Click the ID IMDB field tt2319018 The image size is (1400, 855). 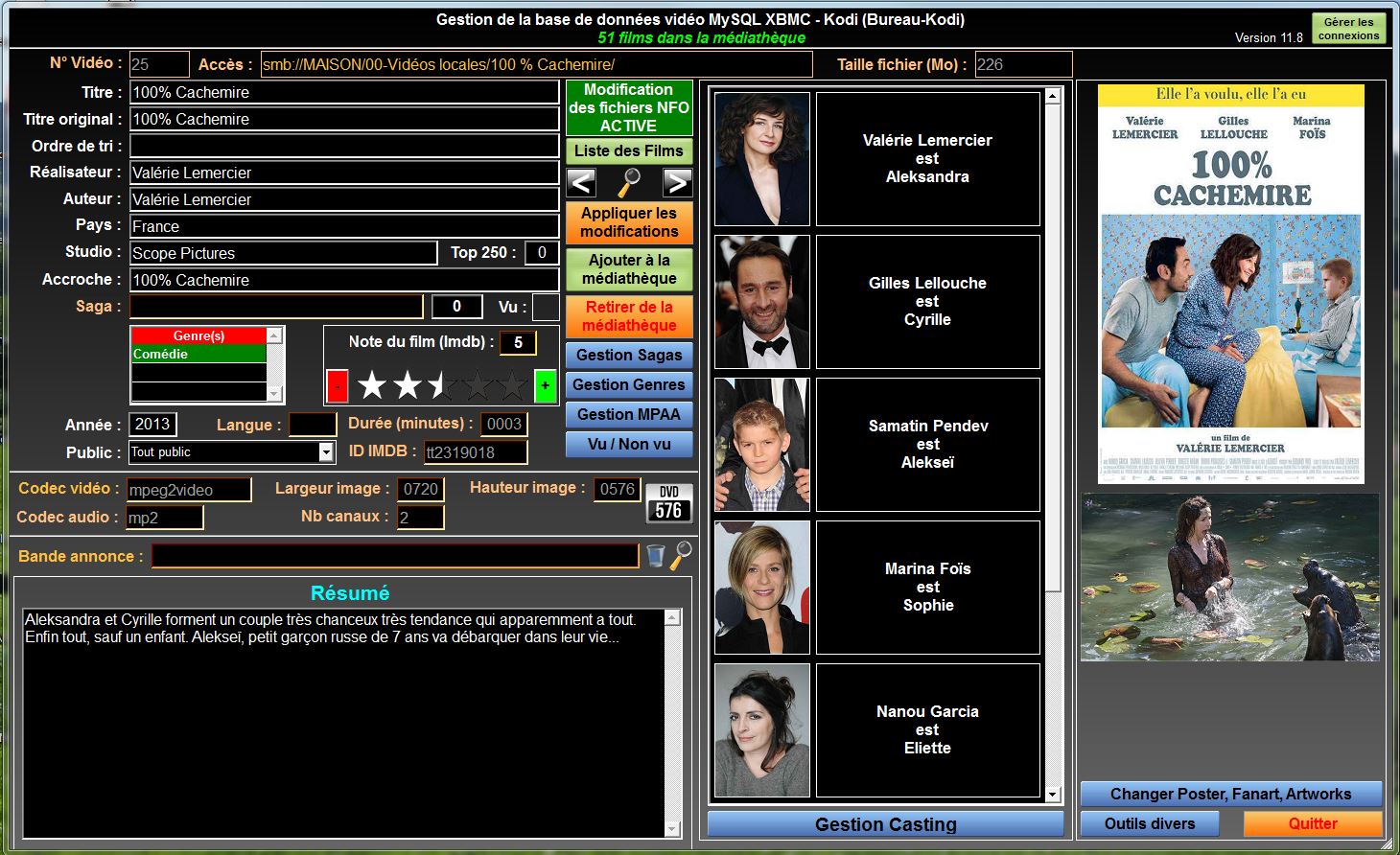476,451
